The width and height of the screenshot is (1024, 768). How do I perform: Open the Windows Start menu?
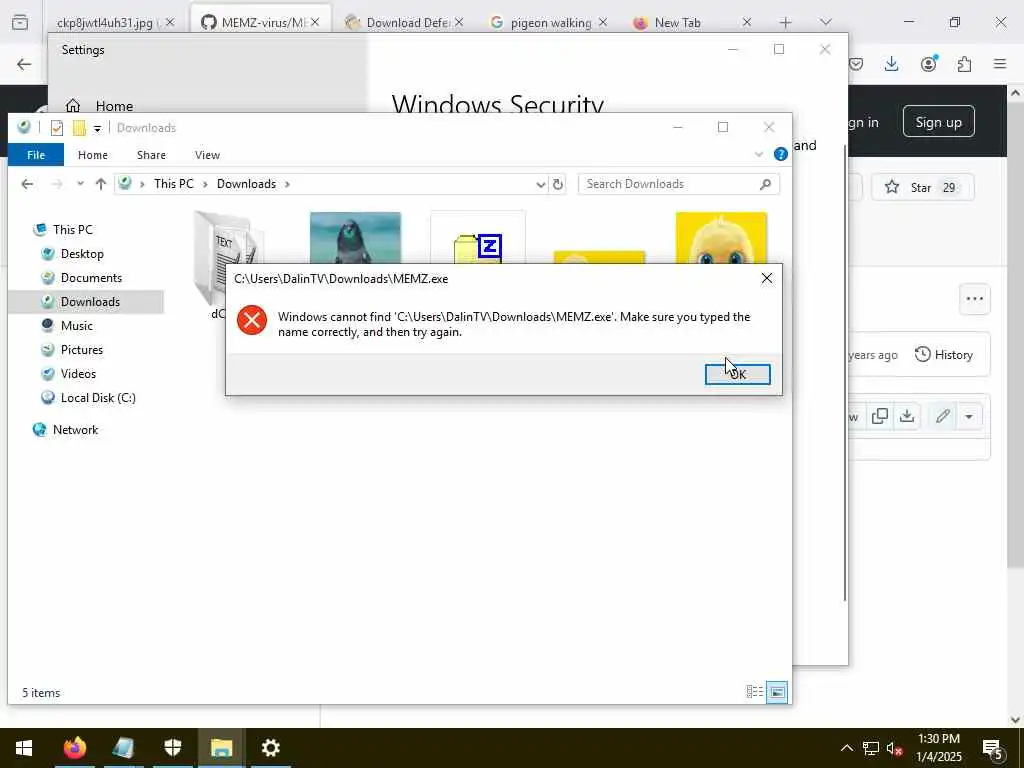[24, 748]
